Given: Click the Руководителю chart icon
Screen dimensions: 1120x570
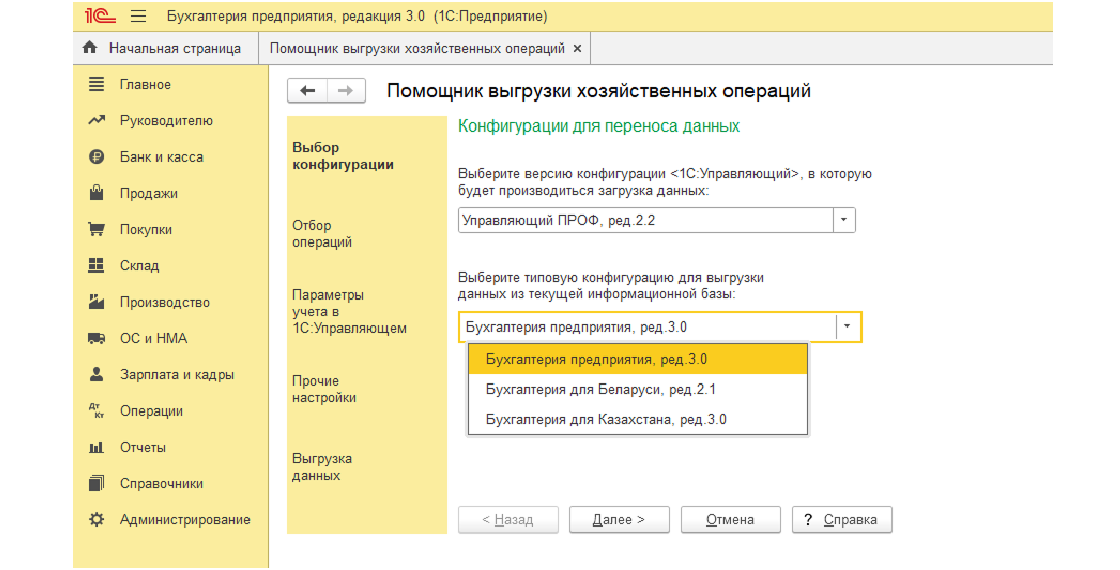Looking at the screenshot, I should tap(96, 121).
